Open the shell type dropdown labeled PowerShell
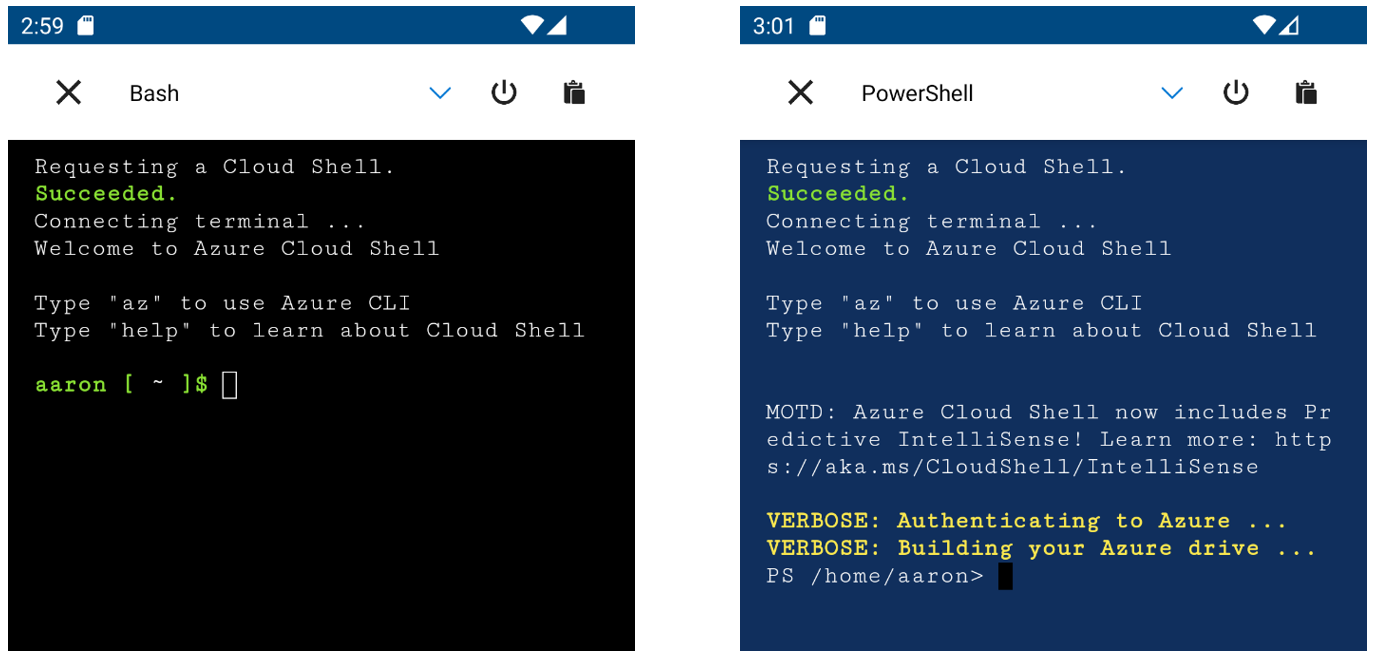The width and height of the screenshot is (1378, 651). click(x=1172, y=92)
